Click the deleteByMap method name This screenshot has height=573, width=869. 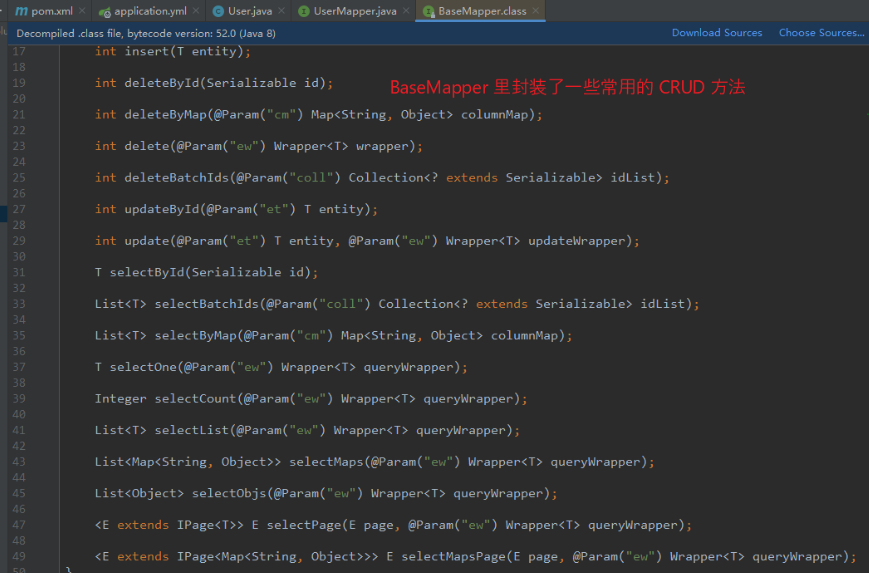[x=165, y=115]
